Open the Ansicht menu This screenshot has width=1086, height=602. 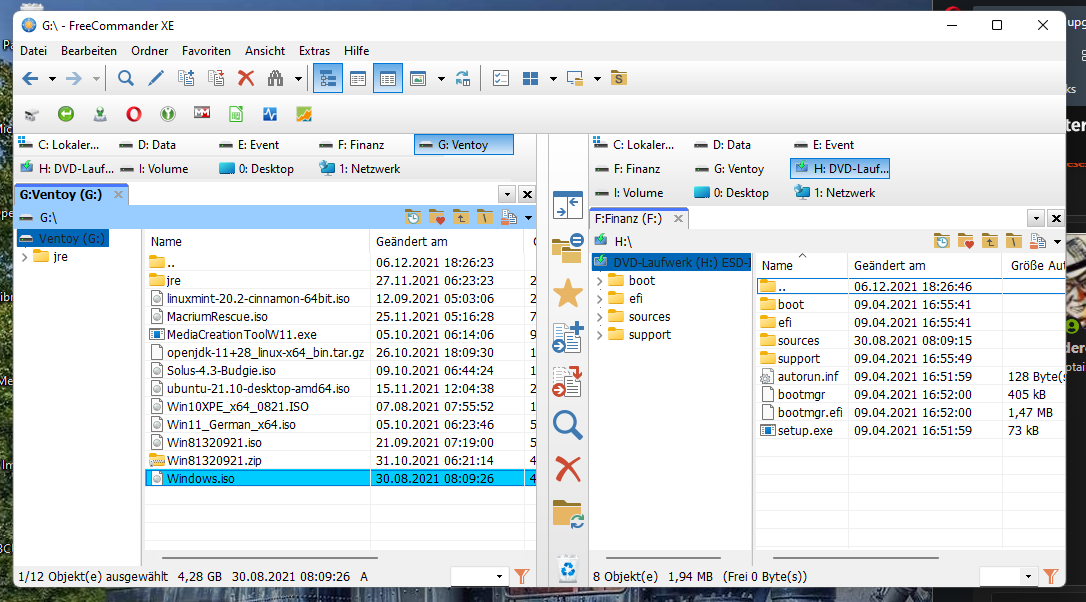tap(265, 51)
